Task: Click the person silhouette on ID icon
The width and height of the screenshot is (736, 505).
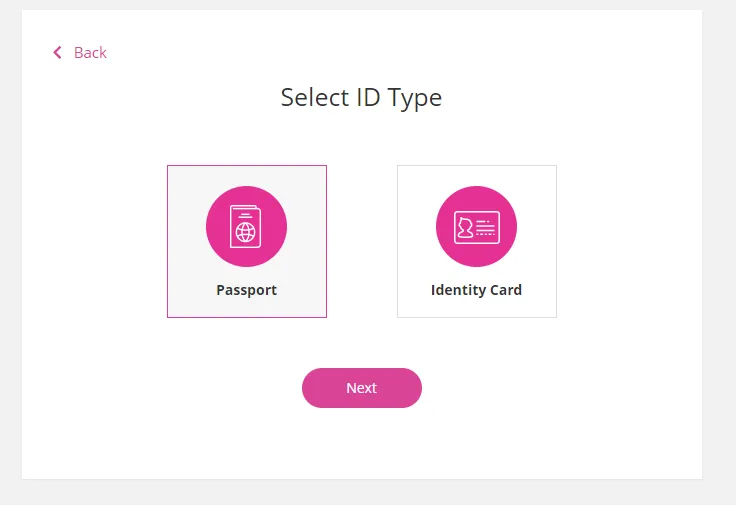Action: click(465, 228)
